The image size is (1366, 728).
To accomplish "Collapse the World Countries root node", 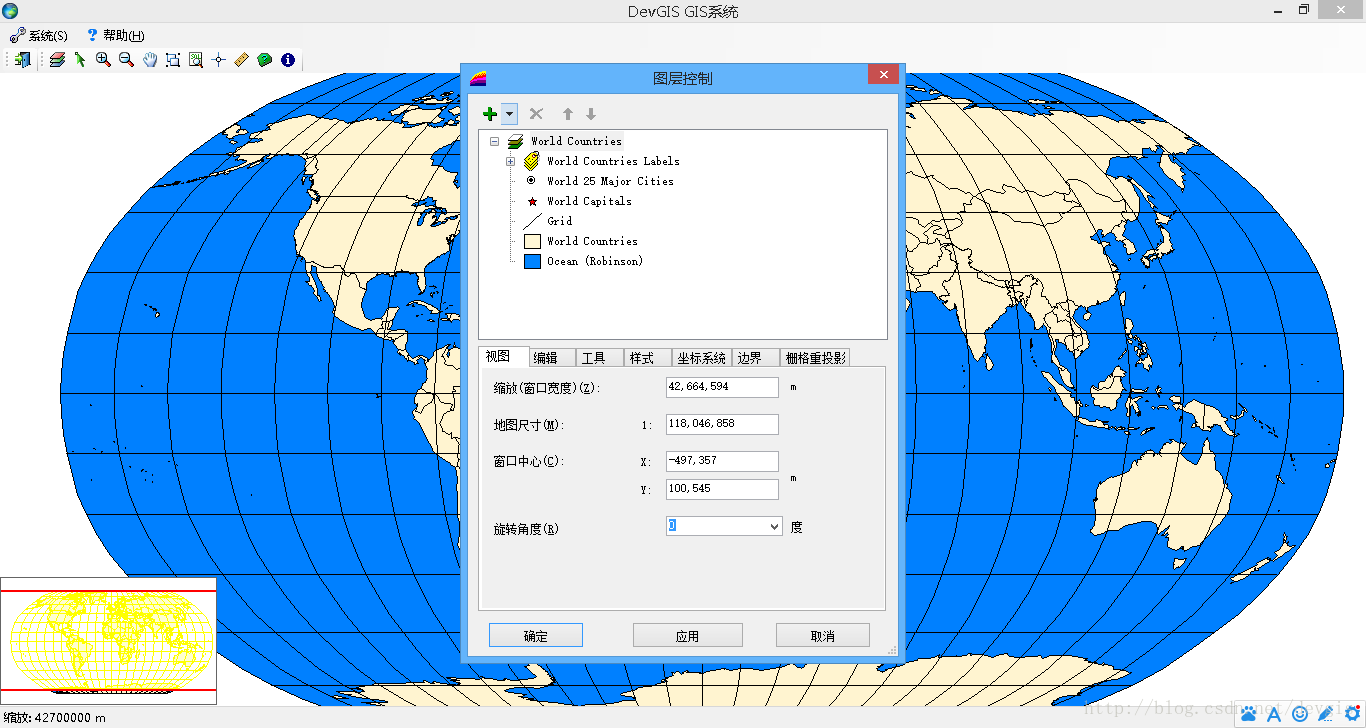I will point(494,141).
